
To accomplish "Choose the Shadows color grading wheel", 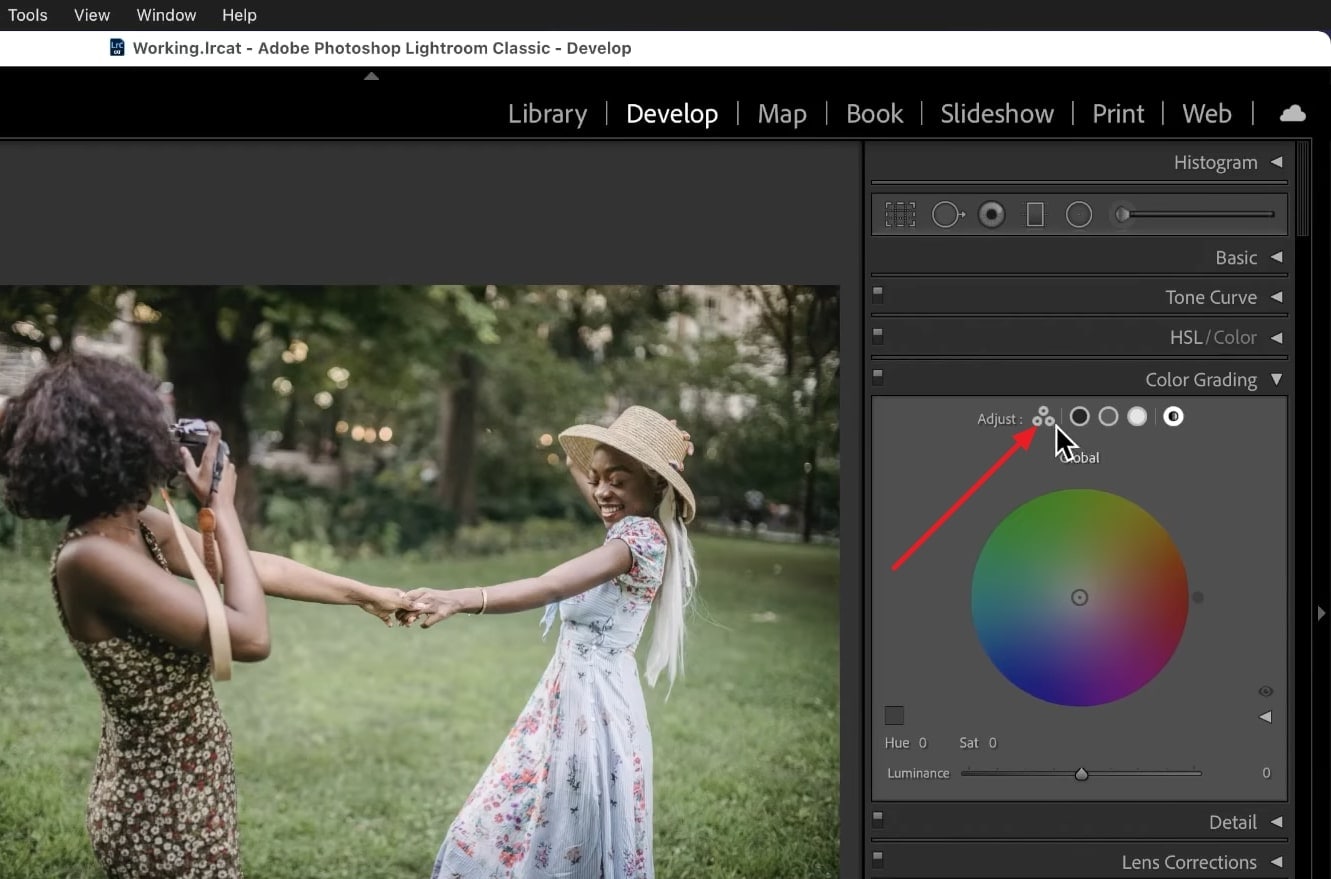I will coord(1079,416).
